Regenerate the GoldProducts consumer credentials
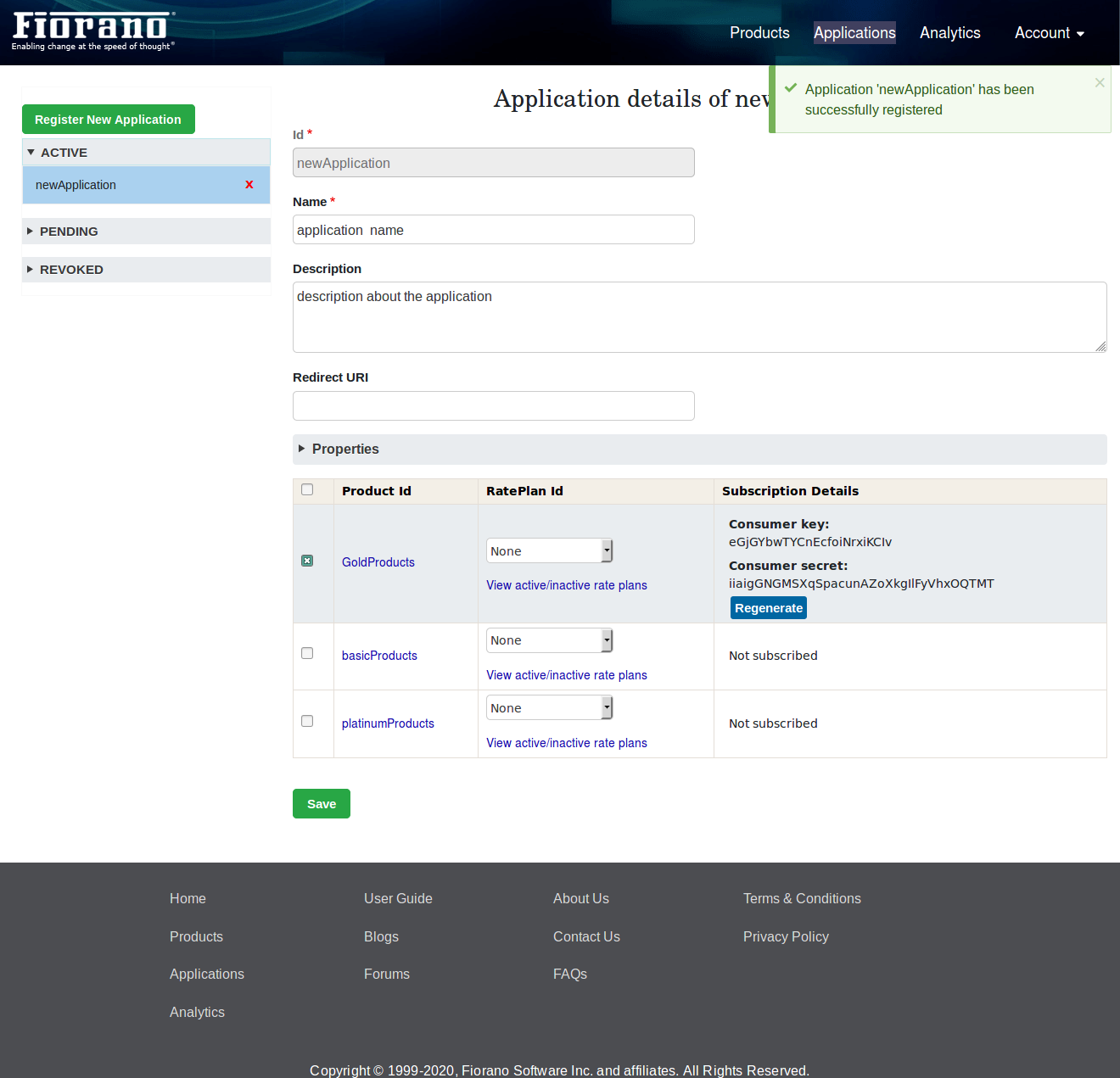 [x=769, y=608]
